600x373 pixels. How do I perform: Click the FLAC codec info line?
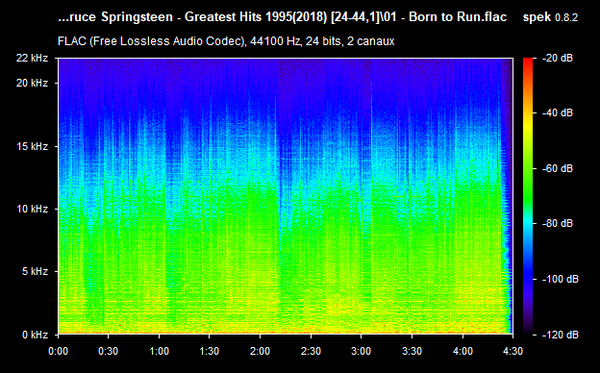coord(226,41)
